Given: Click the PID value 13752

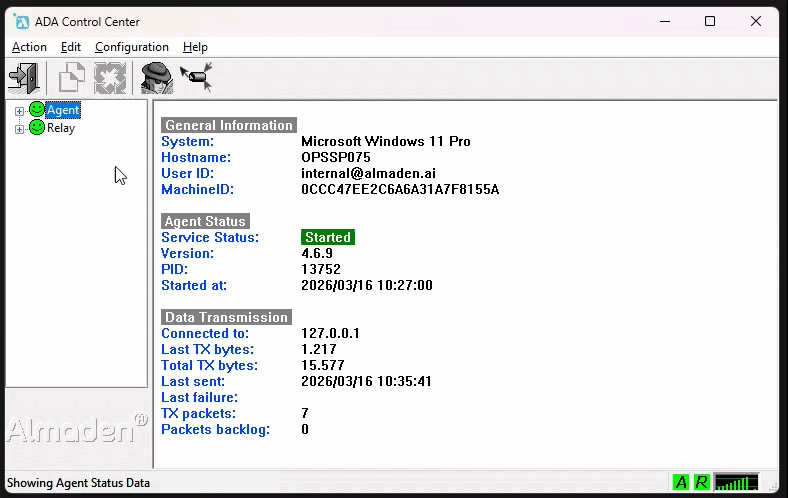Looking at the screenshot, I should (321, 269).
